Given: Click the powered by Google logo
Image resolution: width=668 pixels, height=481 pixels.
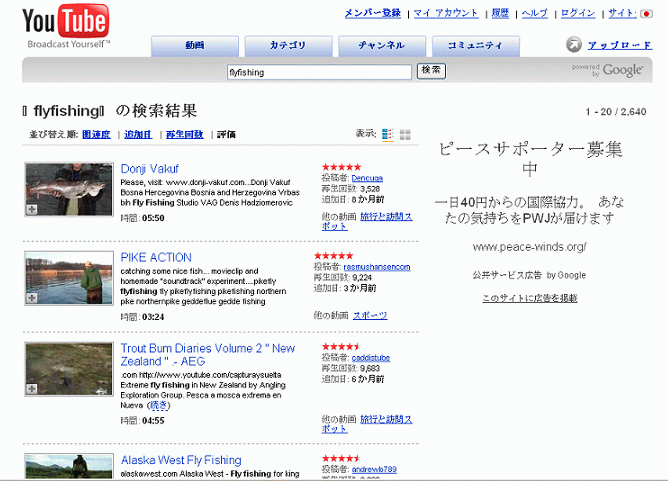Looking at the screenshot, I should [608, 70].
